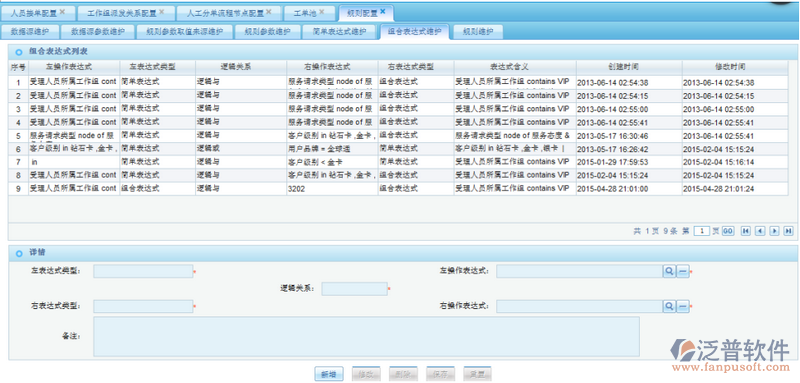Open the 逻辑关系 dropdown field
Viewport: 800px width, 383px height.
(x=355, y=289)
